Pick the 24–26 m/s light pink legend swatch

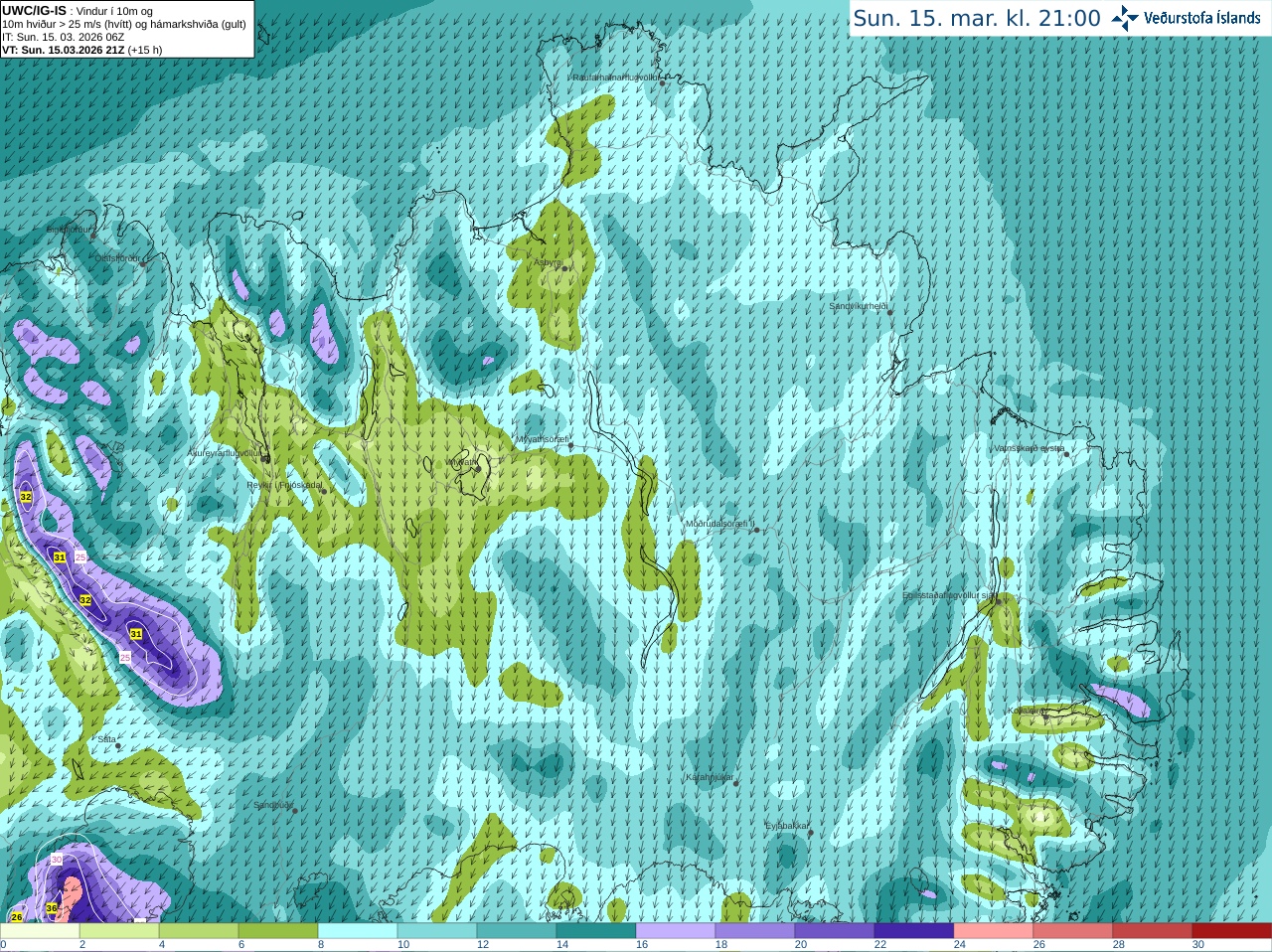click(994, 931)
